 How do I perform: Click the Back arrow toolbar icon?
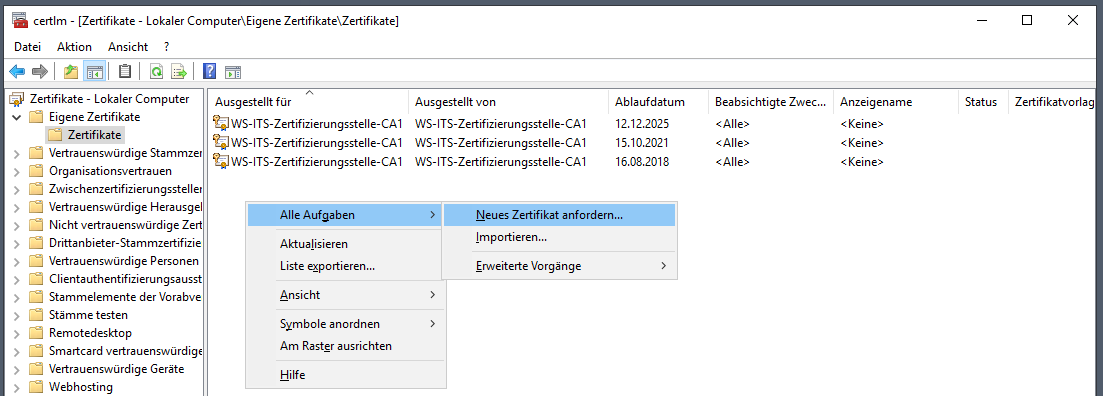tap(17, 71)
